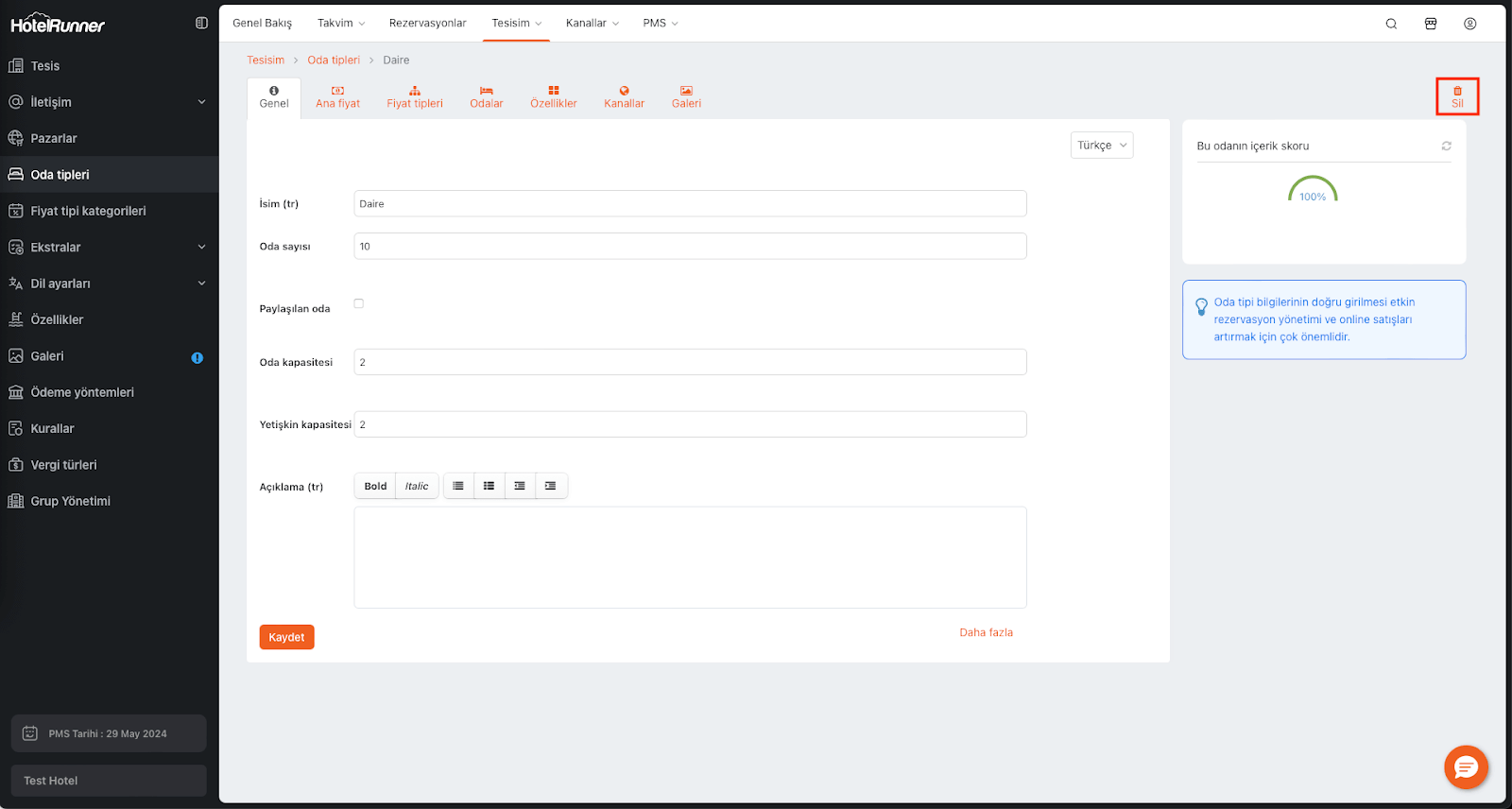Open the user profile icon

point(1469,24)
